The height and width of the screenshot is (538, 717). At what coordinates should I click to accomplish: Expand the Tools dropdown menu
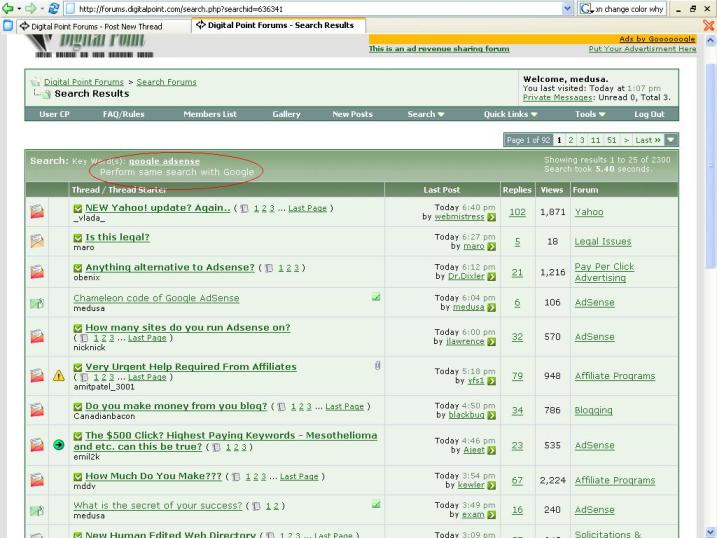pyautogui.click(x=590, y=114)
